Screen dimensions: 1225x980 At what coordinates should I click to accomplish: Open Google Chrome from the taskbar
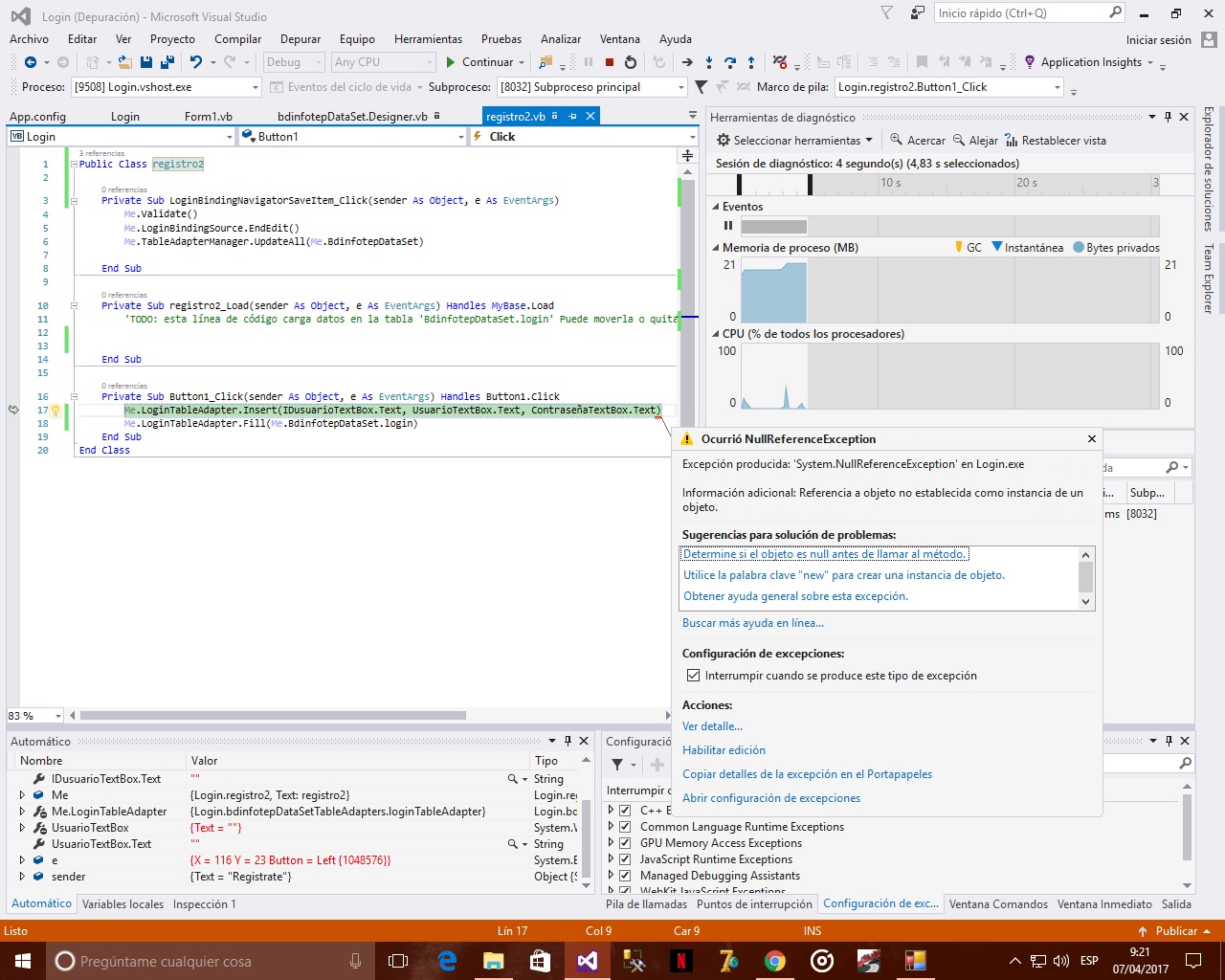point(775,961)
